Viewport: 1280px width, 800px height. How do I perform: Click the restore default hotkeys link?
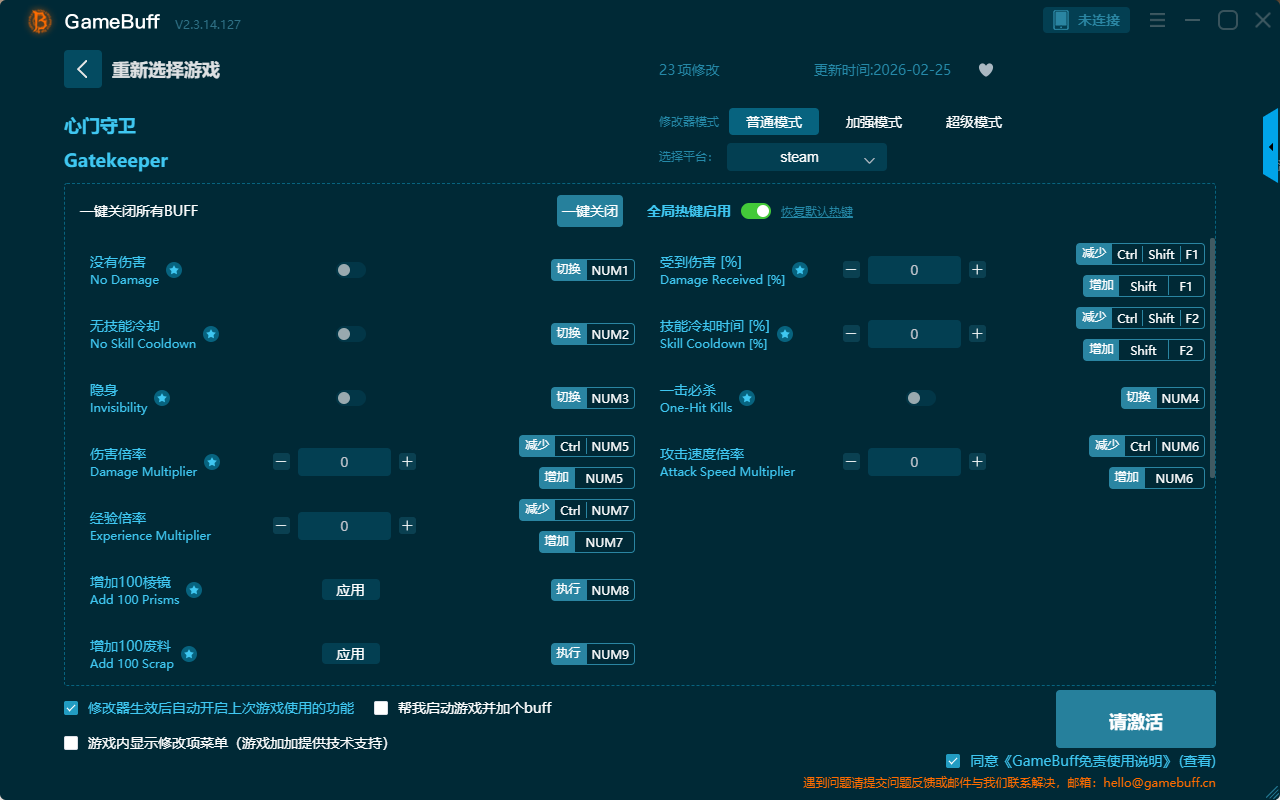click(x=816, y=212)
